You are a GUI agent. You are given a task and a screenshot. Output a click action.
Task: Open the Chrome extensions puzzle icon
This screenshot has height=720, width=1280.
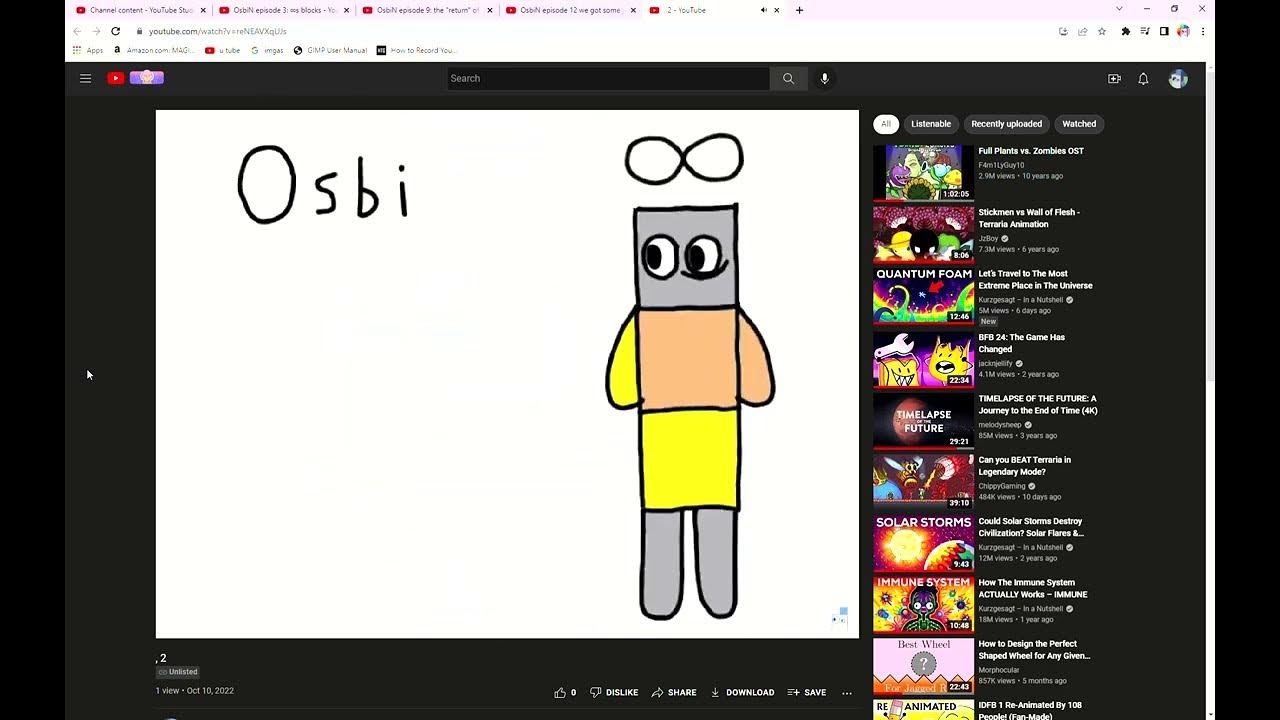(x=1125, y=31)
